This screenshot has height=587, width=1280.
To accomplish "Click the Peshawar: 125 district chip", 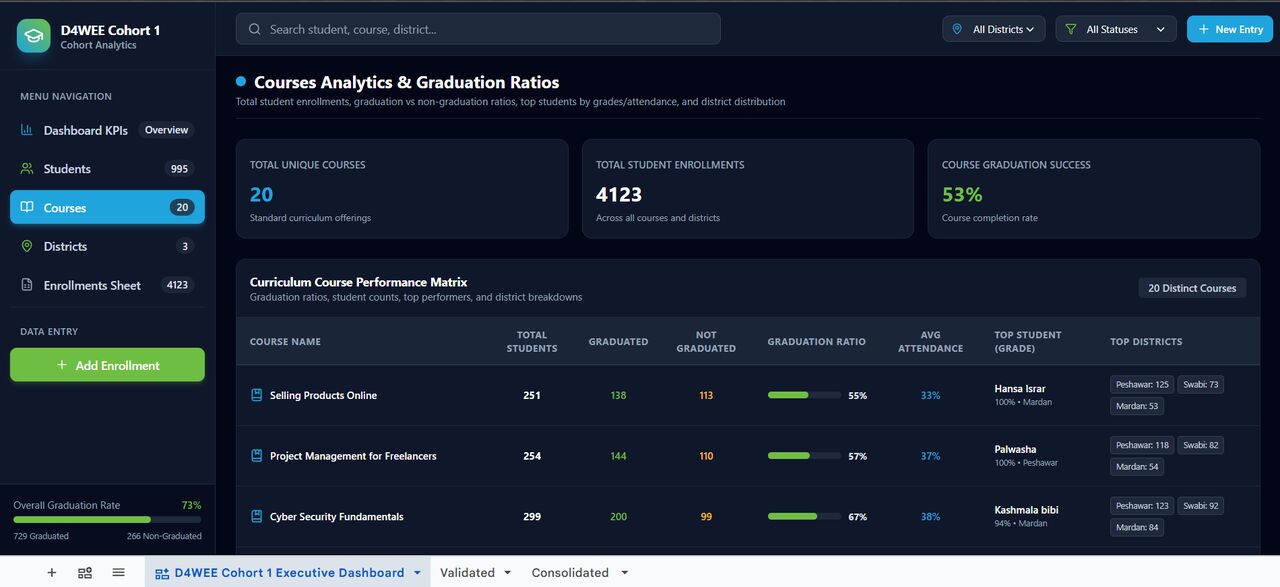I will click(1142, 385).
